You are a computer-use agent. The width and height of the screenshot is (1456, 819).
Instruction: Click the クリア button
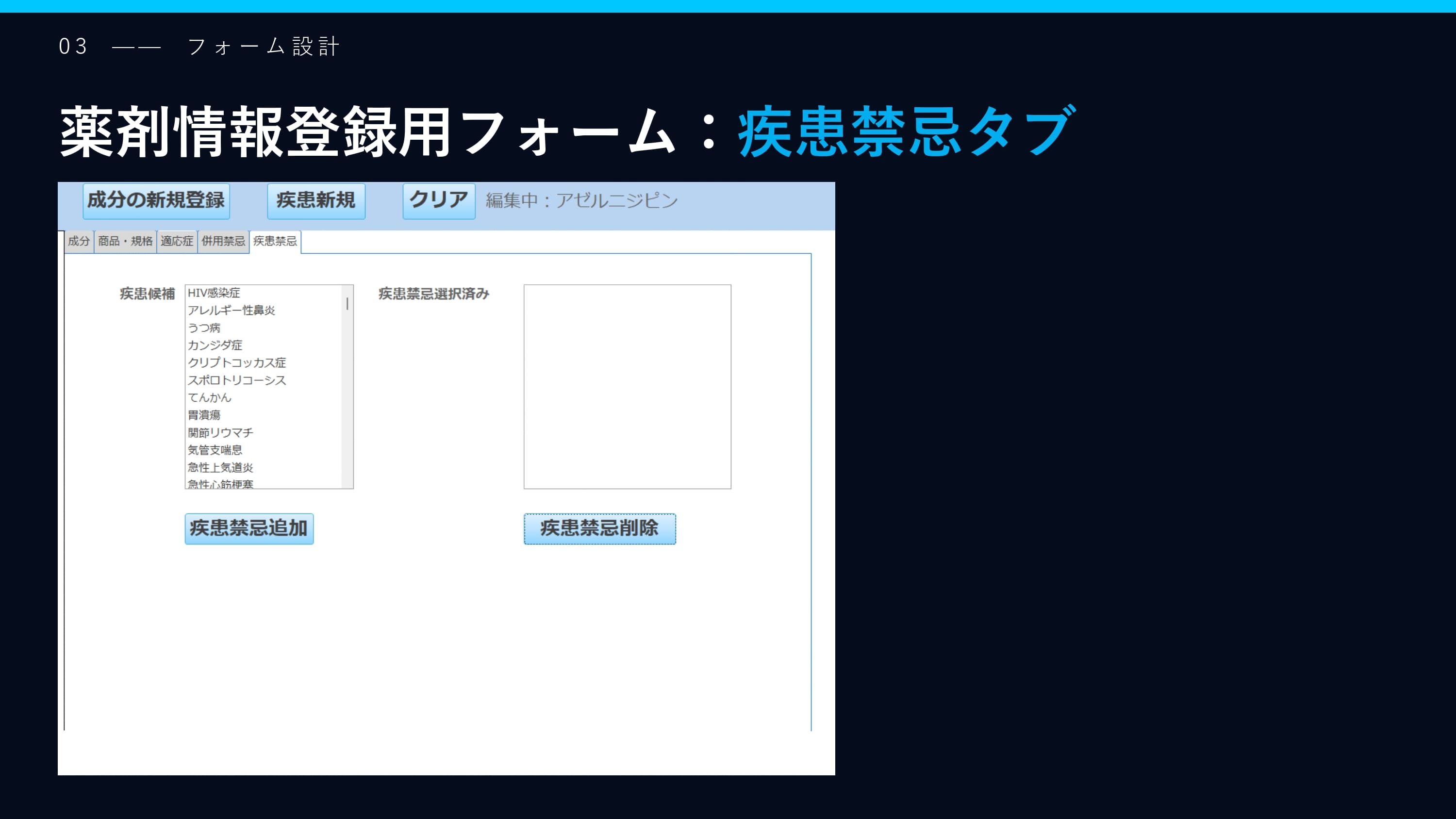pyautogui.click(x=439, y=201)
